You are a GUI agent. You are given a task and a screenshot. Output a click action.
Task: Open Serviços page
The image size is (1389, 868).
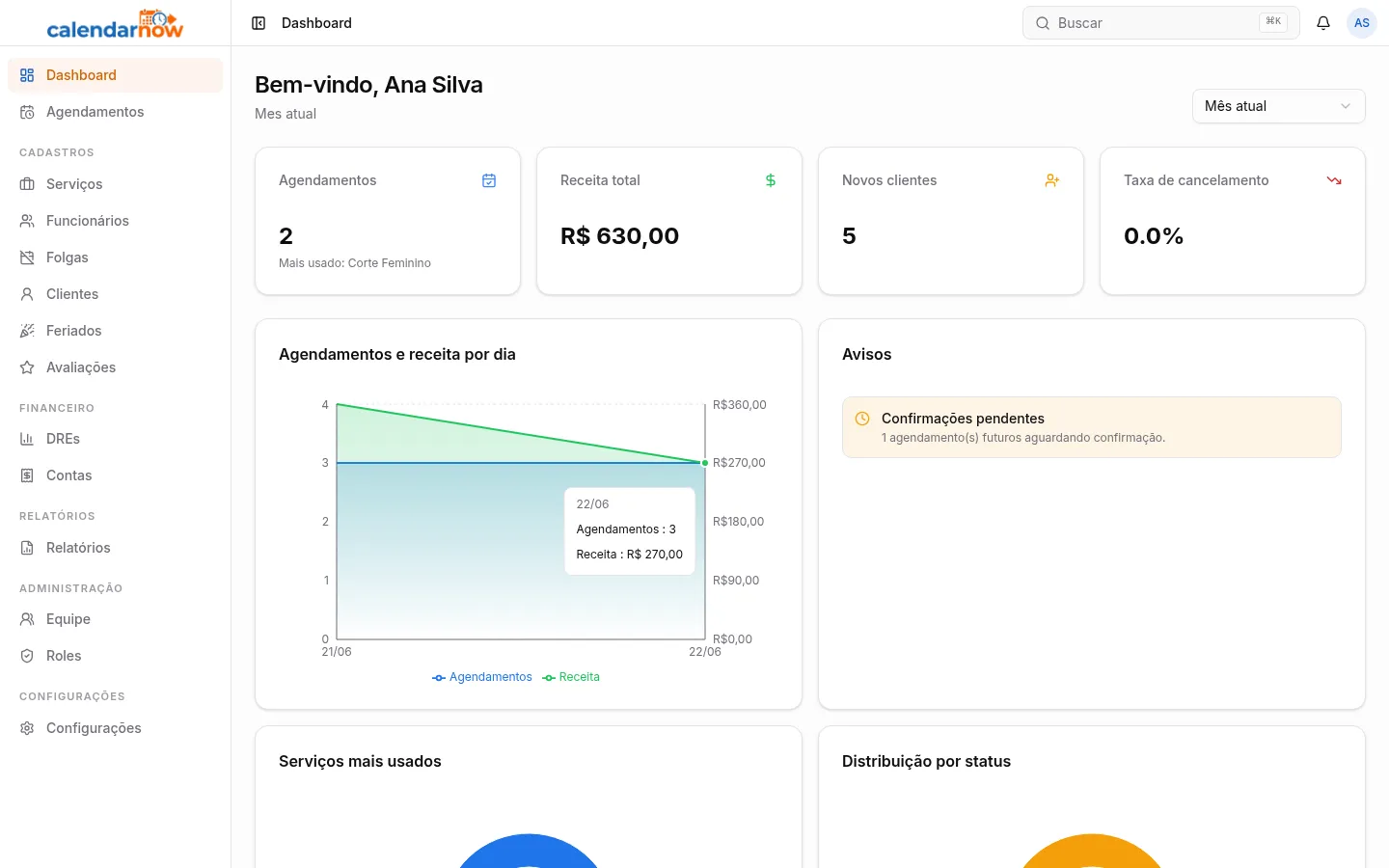click(x=115, y=184)
